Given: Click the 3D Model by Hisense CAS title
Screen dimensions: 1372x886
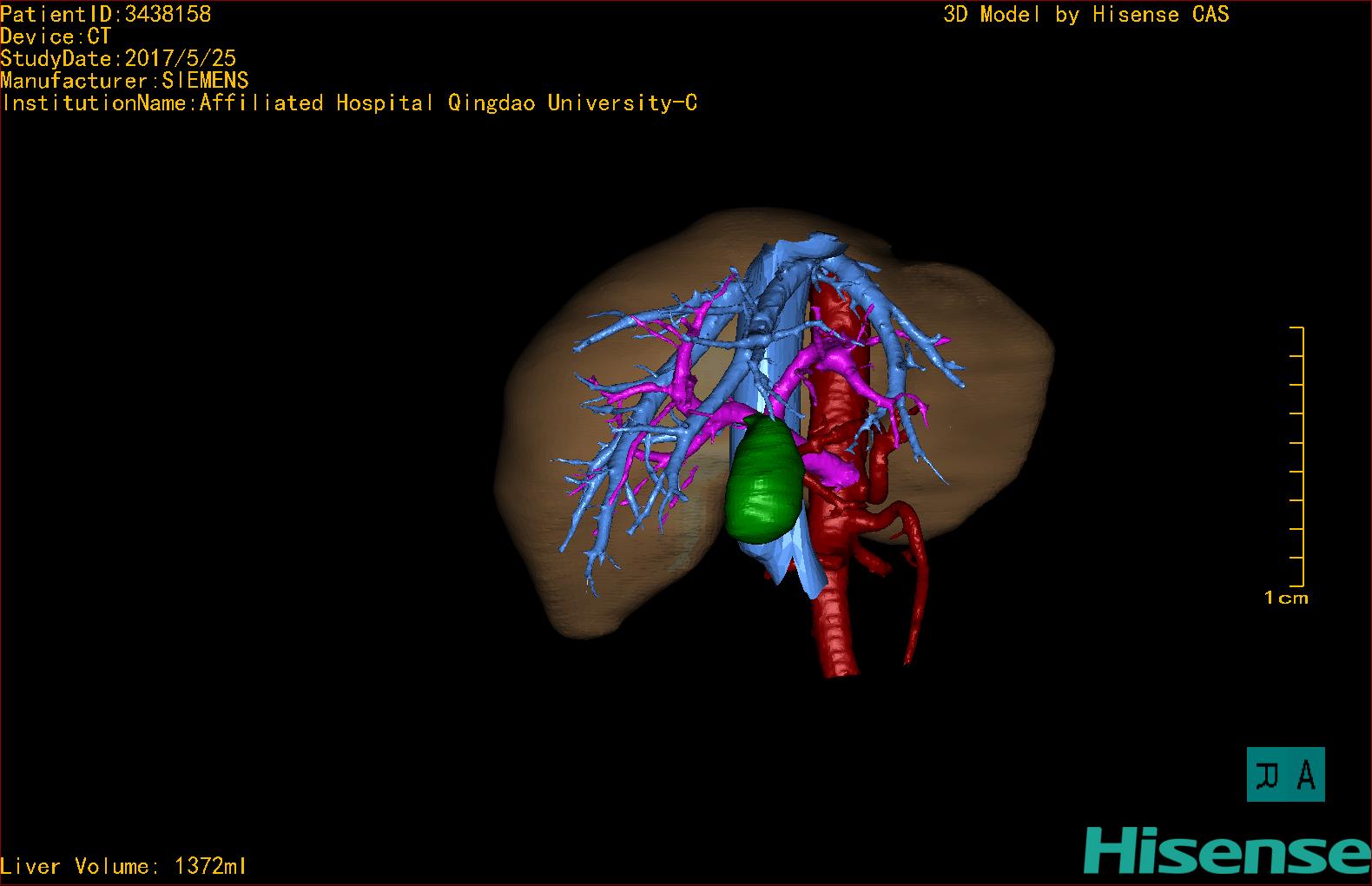Looking at the screenshot, I should point(1086,15).
